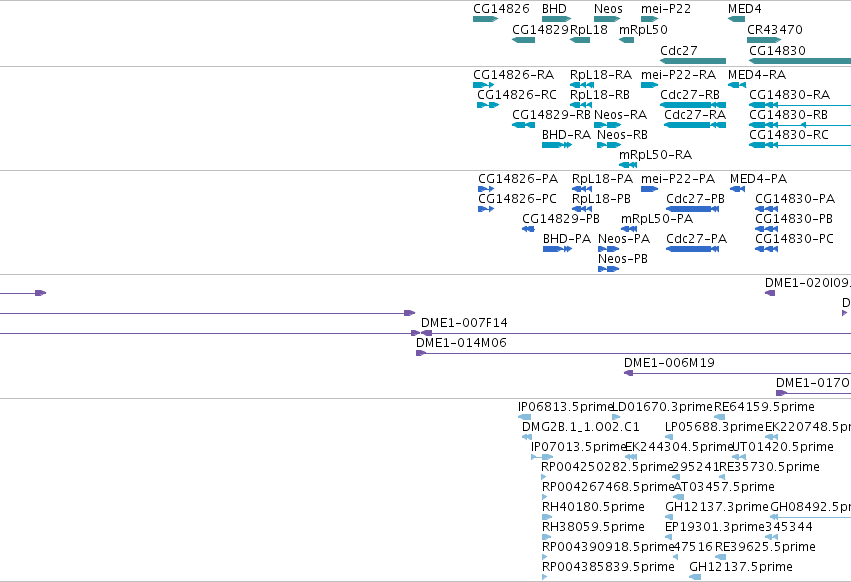Image resolution: width=851 pixels, height=582 pixels.
Task: Click the LD01670.3prime EST label
Action: (662, 407)
